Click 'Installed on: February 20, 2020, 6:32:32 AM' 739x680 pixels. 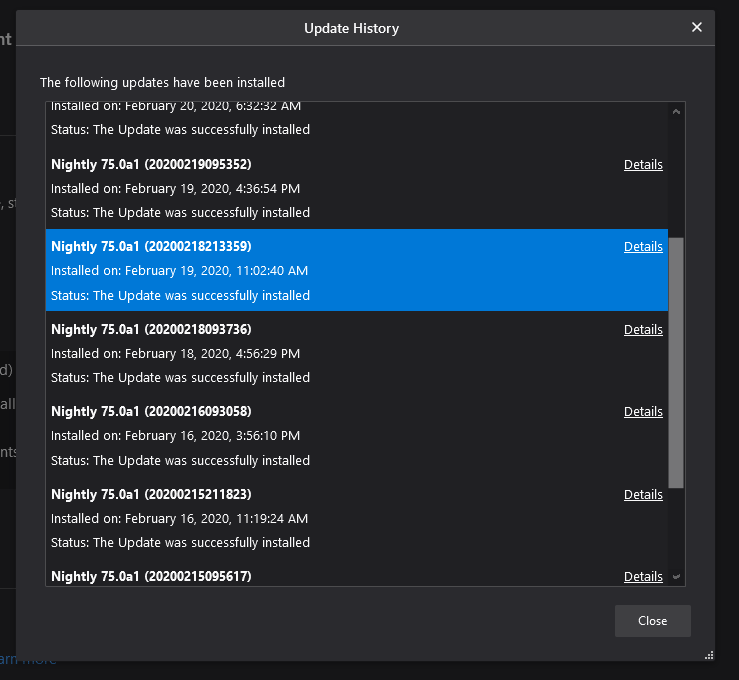176,107
